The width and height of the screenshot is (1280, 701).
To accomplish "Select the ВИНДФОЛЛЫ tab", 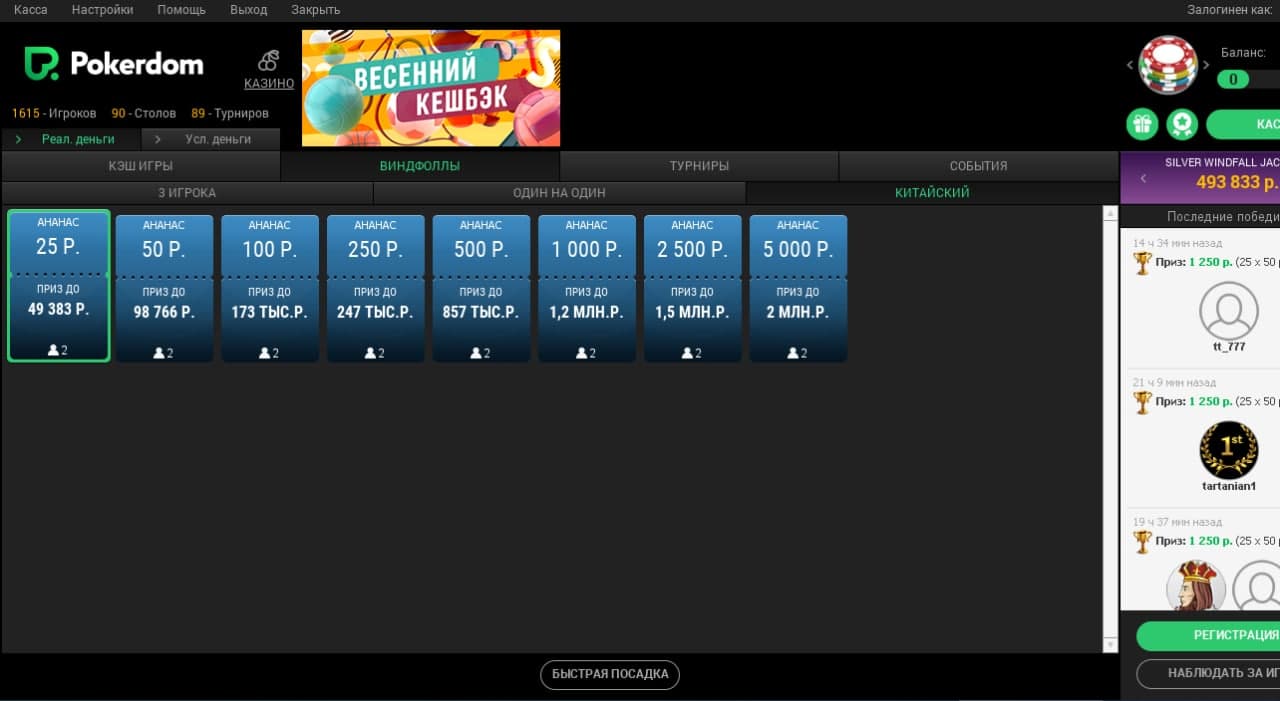I will [420, 166].
